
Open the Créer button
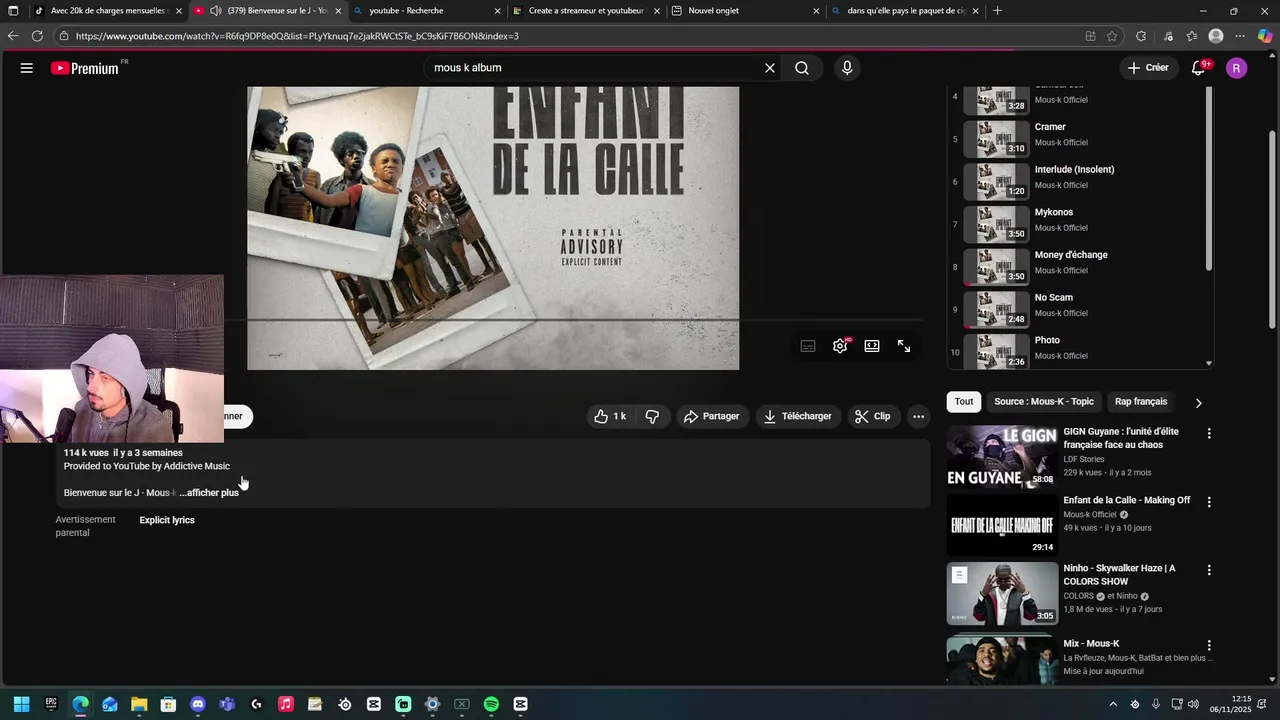tap(1148, 68)
